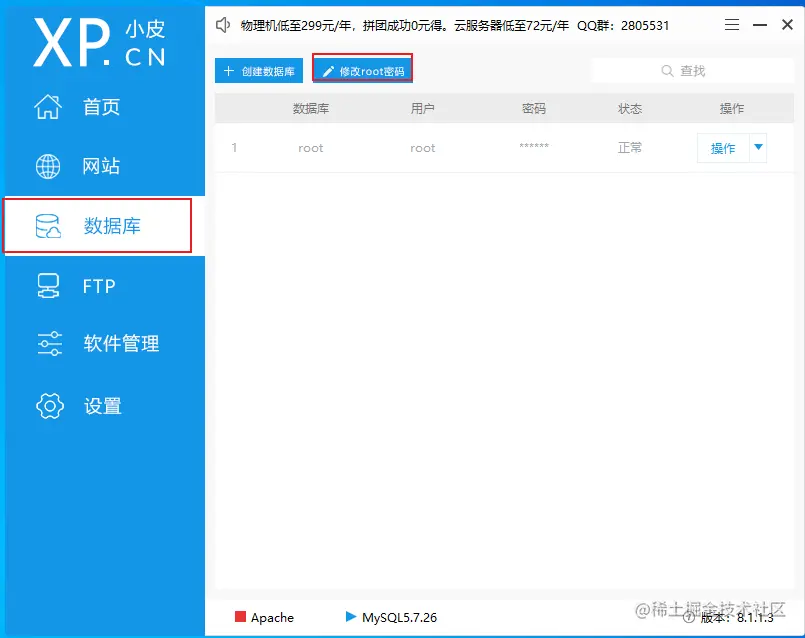Click the FTP server icon in sidebar
This screenshot has width=805, height=638.
48,286
